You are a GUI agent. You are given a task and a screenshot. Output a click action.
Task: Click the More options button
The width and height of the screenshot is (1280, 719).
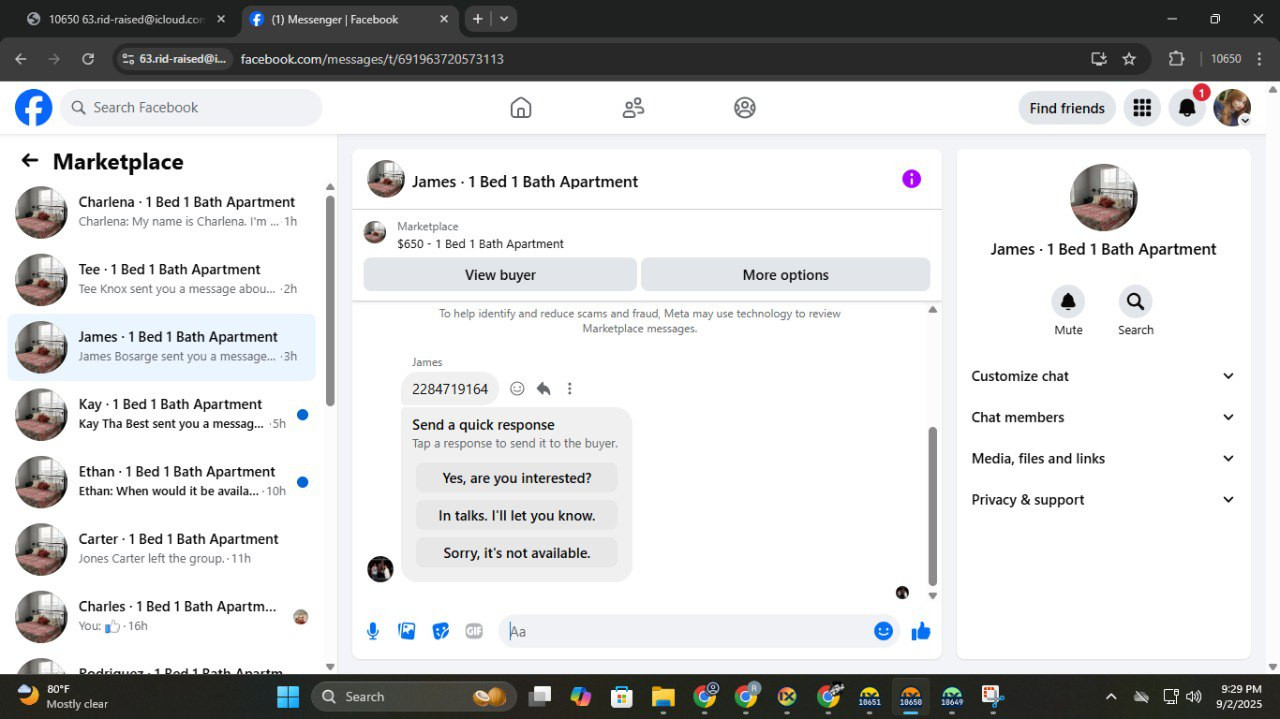coord(785,275)
